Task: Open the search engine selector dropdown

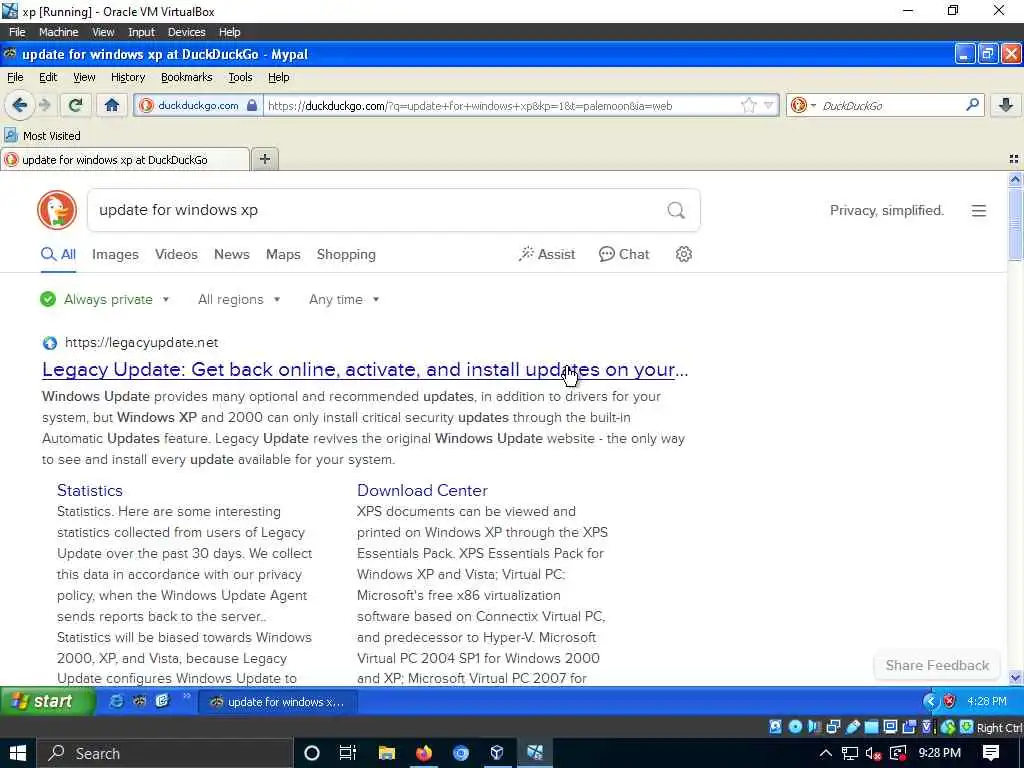Action: pos(803,105)
